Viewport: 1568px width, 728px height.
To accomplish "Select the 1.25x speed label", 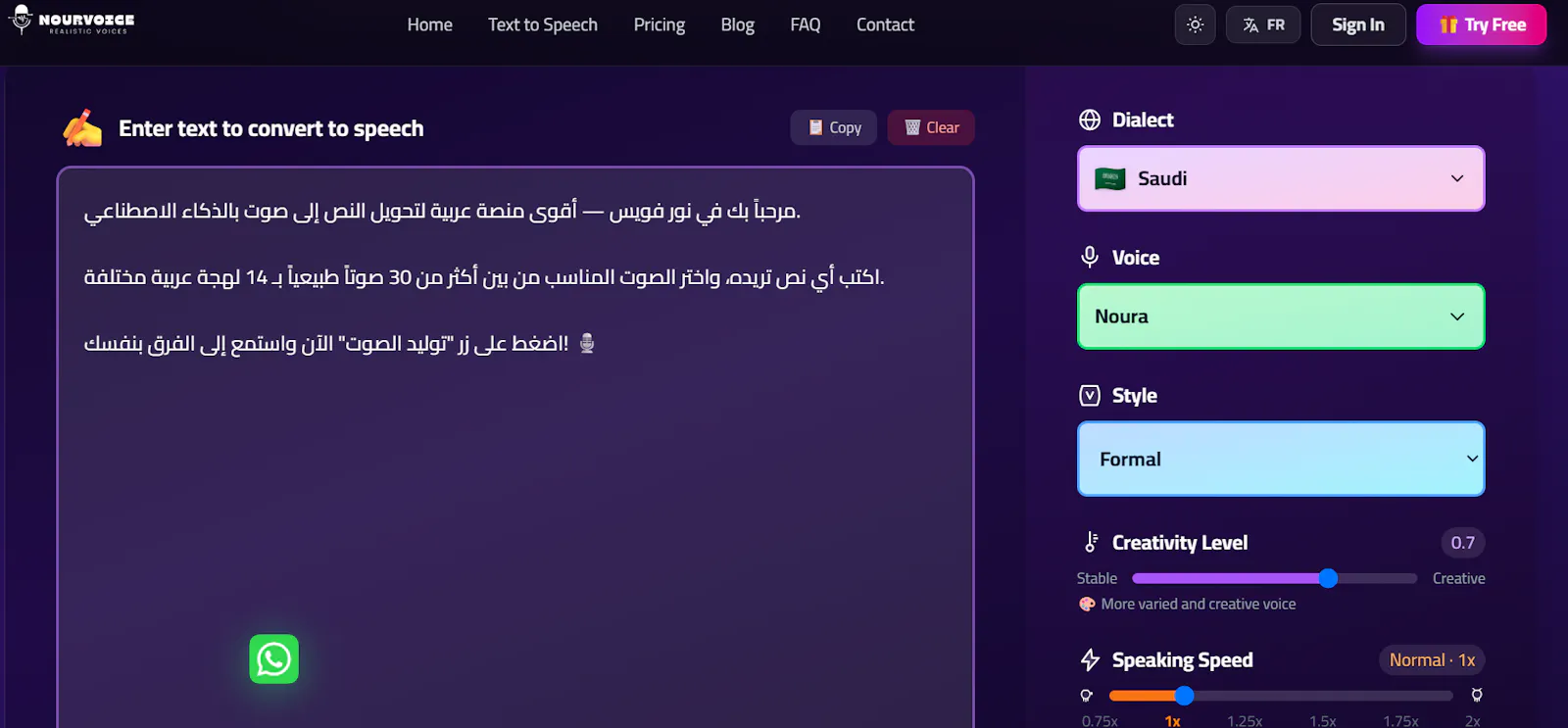I will tap(1245, 720).
